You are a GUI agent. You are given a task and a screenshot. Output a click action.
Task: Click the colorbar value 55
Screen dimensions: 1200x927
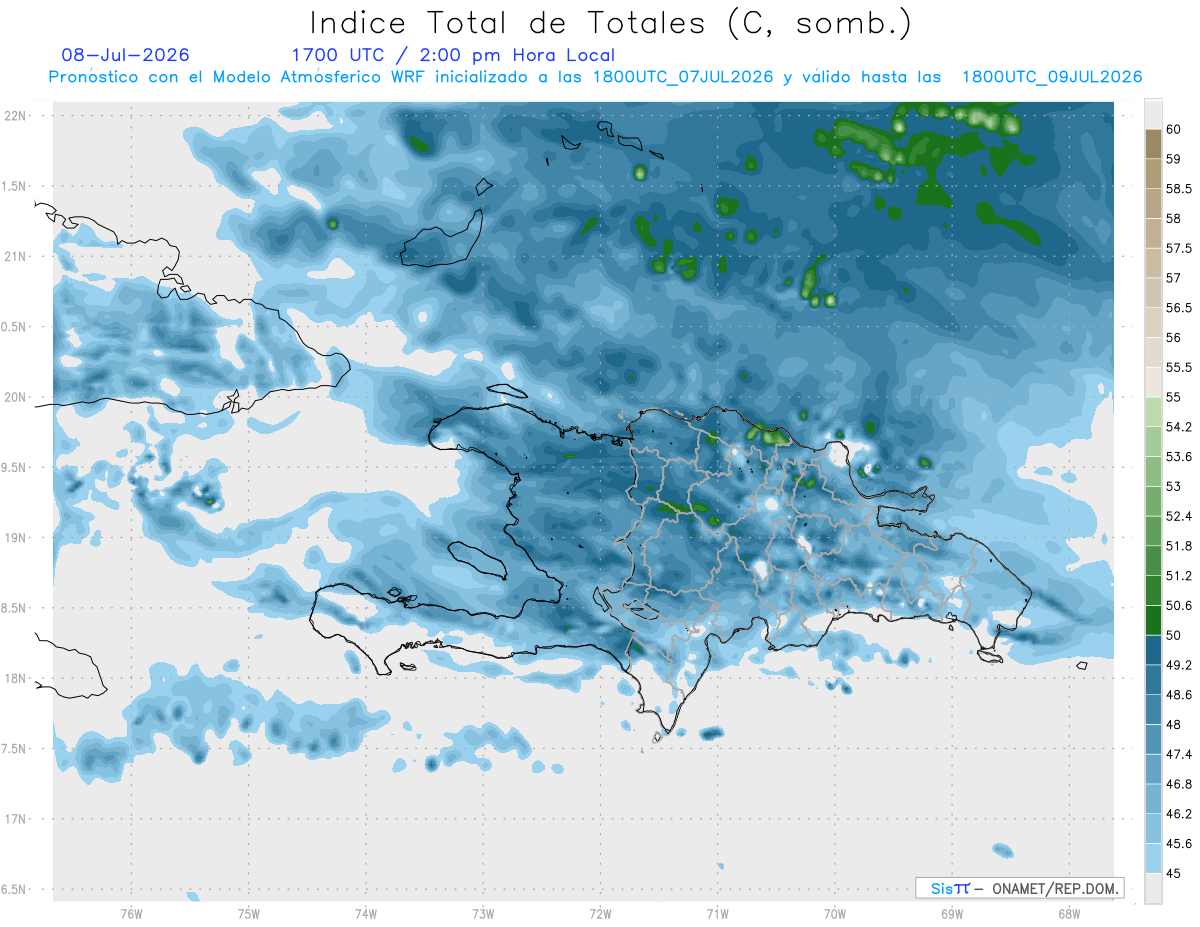click(x=1175, y=397)
